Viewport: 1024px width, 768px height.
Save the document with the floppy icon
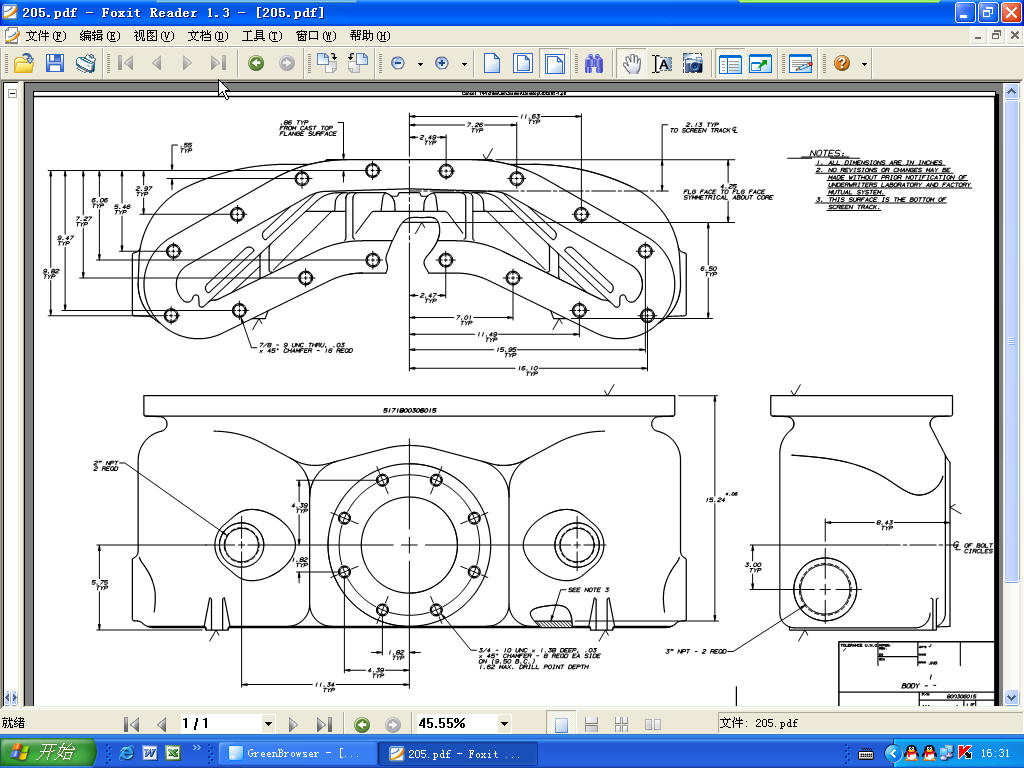pos(55,63)
